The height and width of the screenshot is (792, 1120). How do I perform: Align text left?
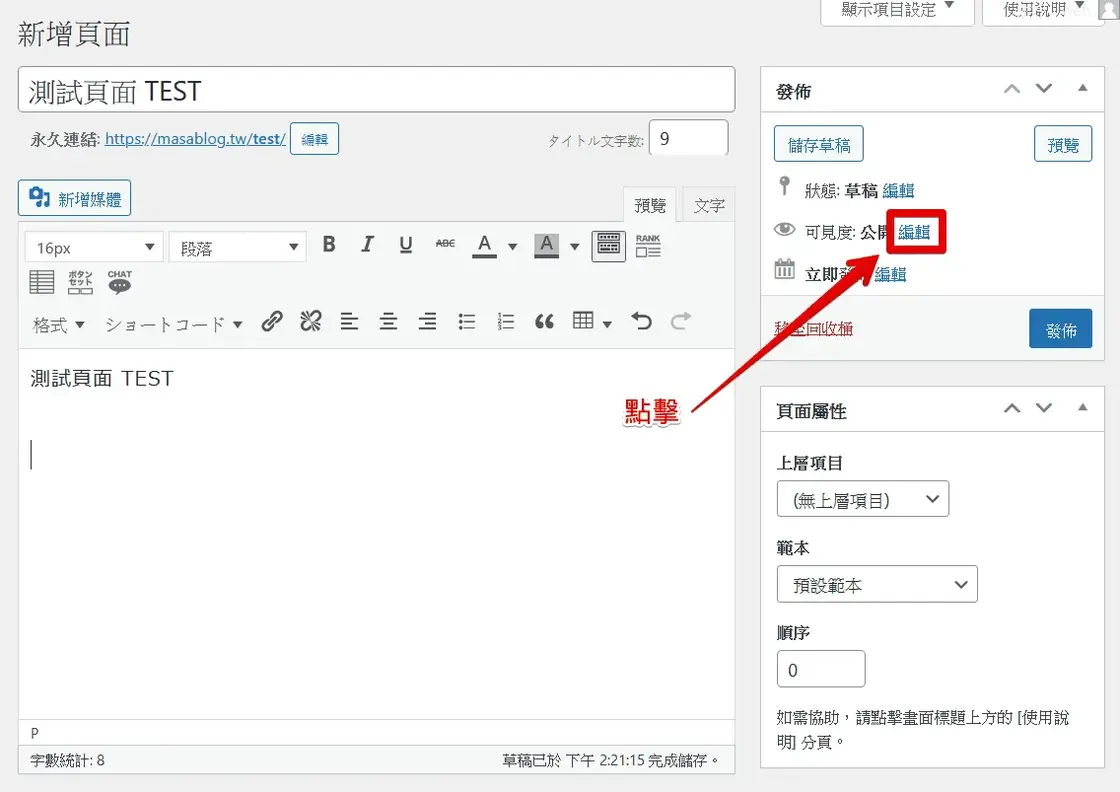[x=349, y=322]
